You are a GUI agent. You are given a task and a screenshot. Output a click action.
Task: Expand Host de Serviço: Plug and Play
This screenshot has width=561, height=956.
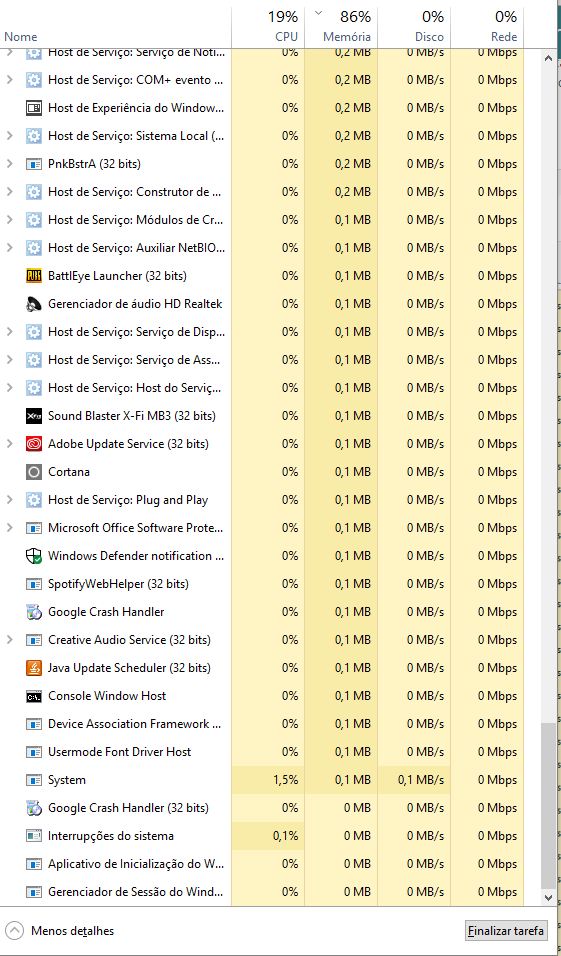[x=9, y=500]
